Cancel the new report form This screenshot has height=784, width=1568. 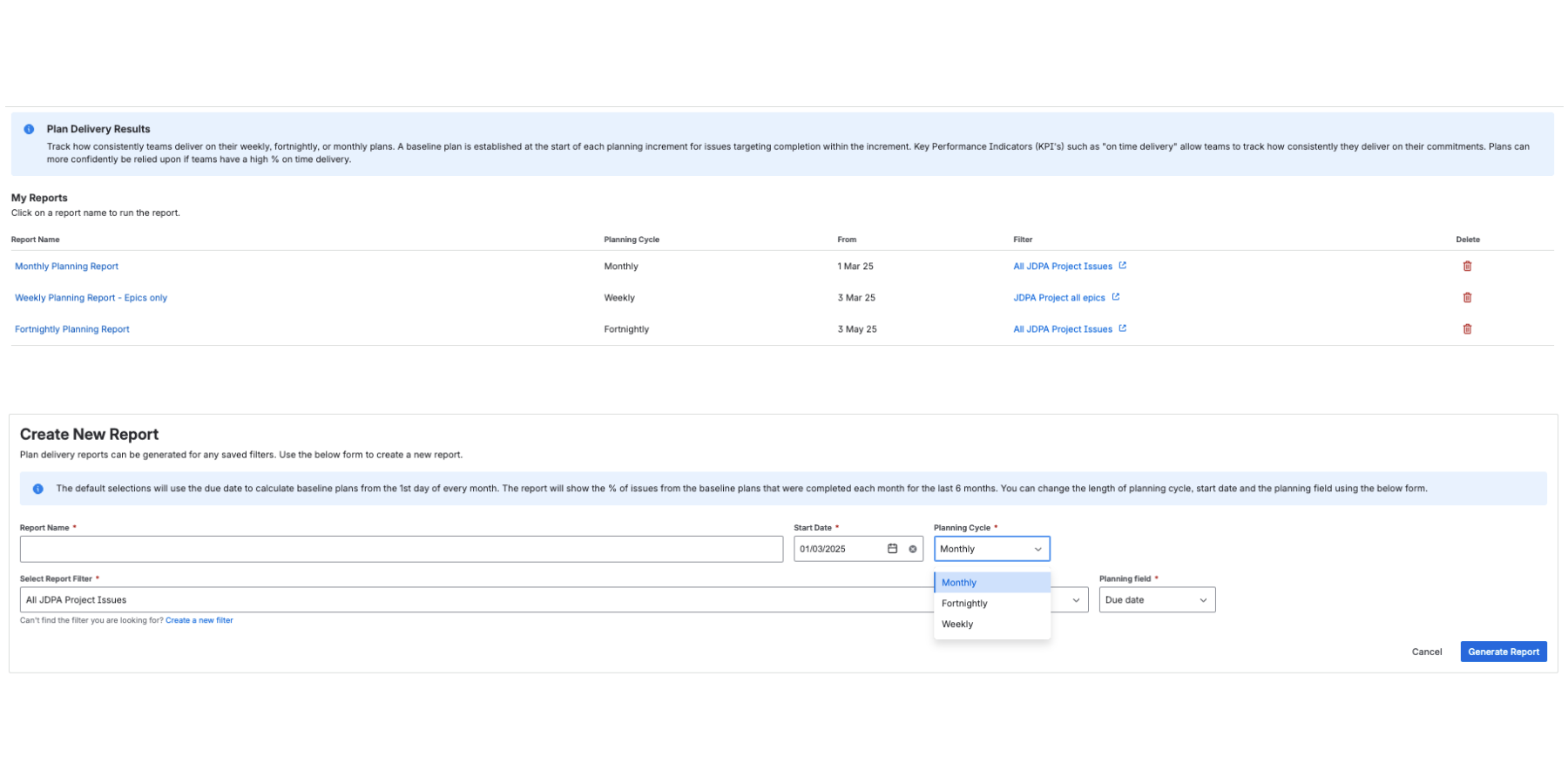(1426, 652)
